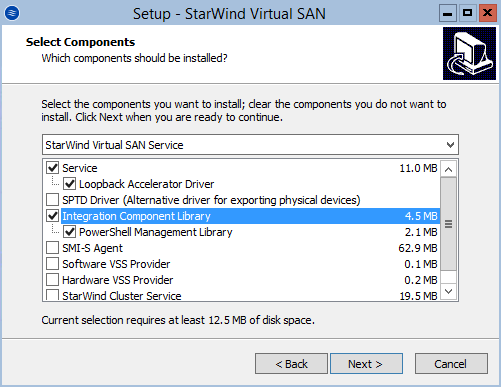The image size is (501, 387).
Task: Uncheck the Loopback Accelerator Driver checkbox
Action: click(x=69, y=184)
